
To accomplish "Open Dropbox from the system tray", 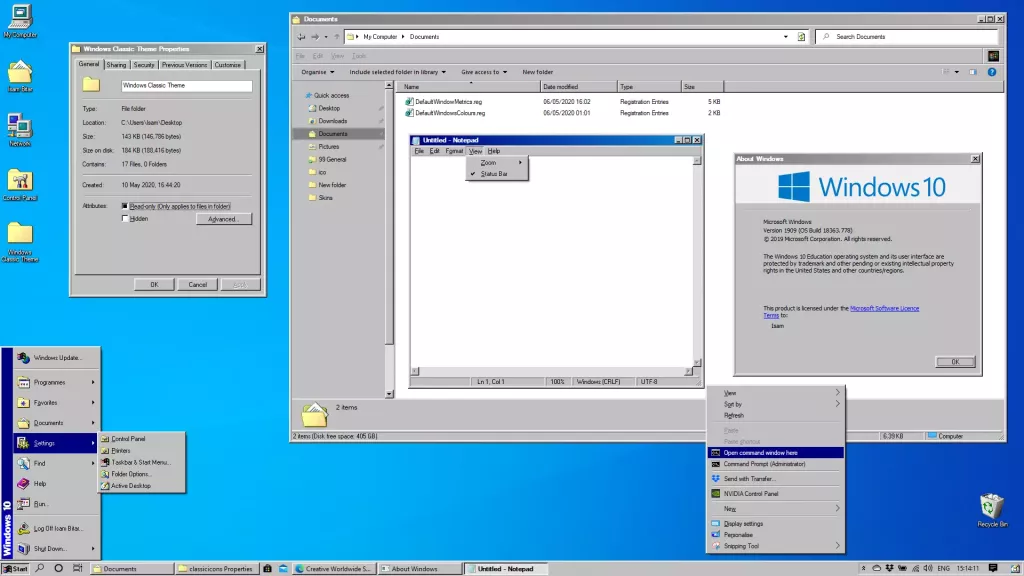I will [890, 568].
